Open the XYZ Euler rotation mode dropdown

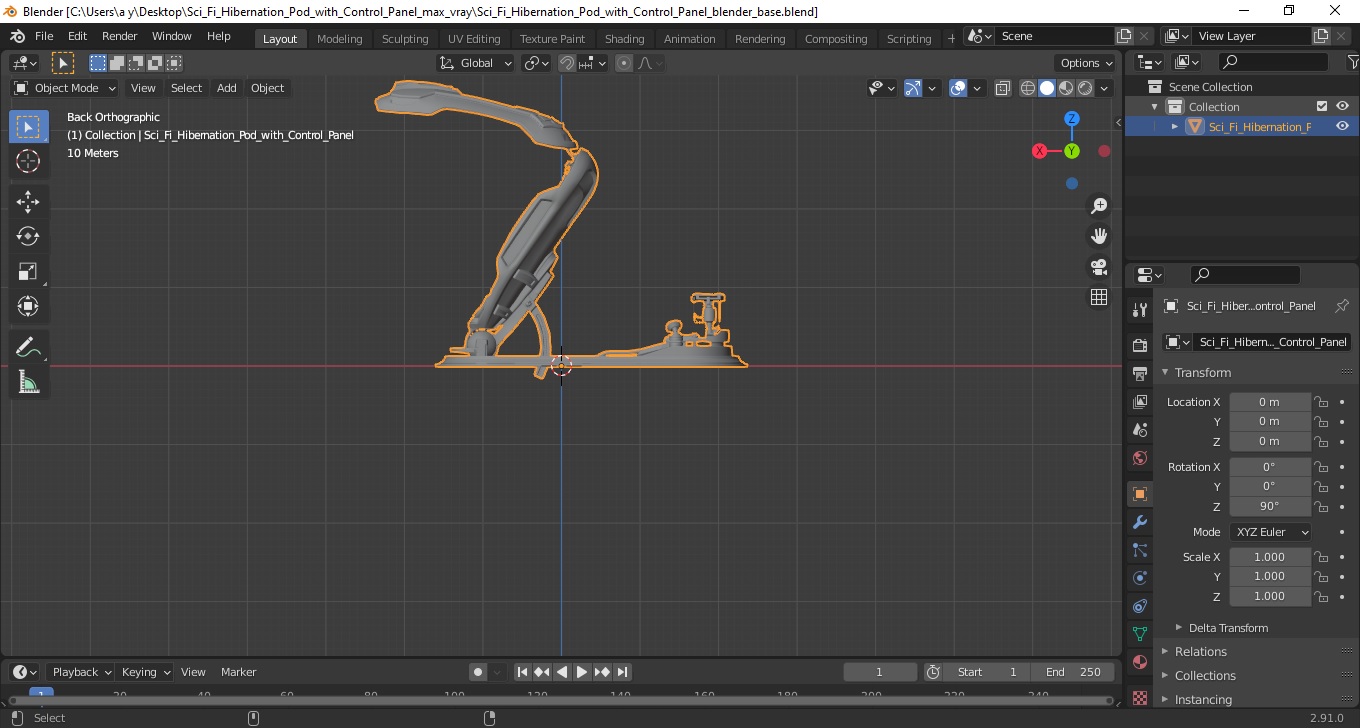tap(1271, 532)
